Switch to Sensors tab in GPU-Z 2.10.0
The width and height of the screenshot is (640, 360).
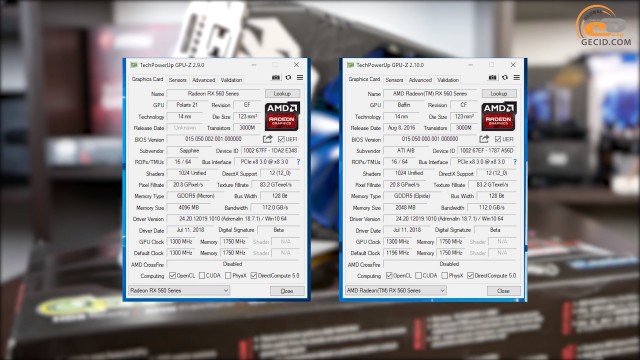pos(394,80)
